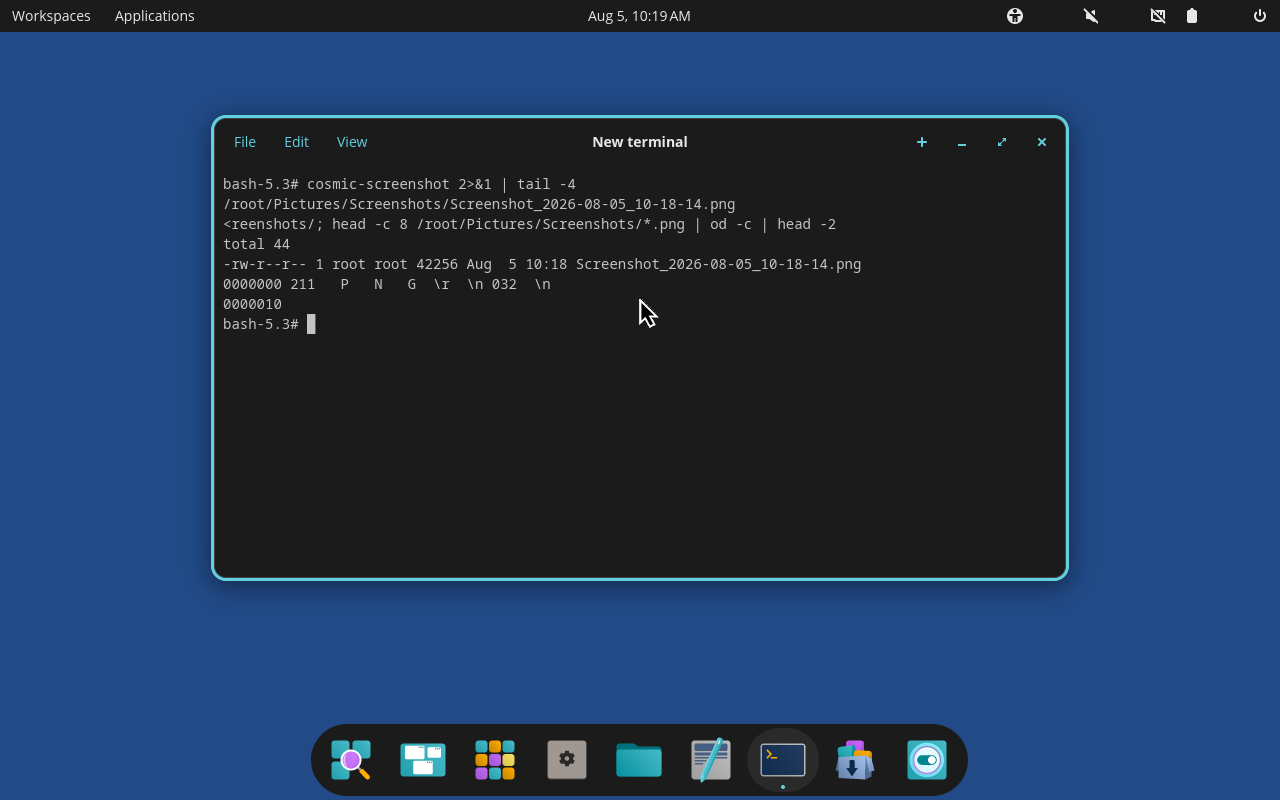Launch the search magnifier dock icon
1280x800 pixels.
point(351,760)
